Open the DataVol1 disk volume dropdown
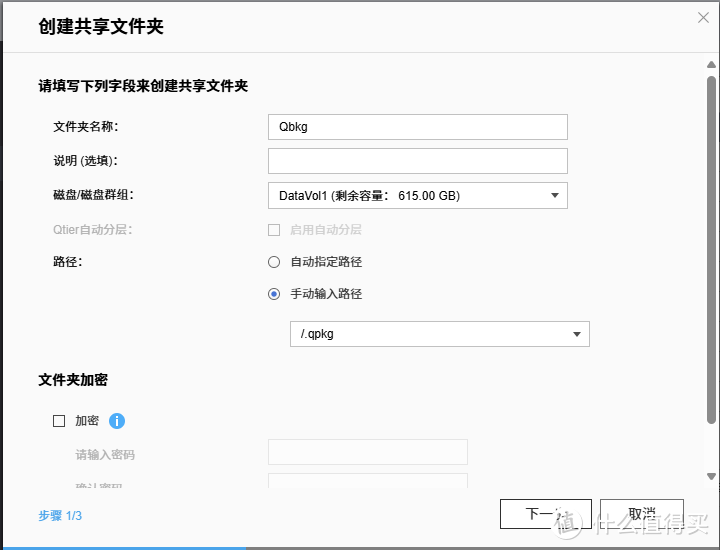Viewport: 720px width, 550px height. click(x=417, y=195)
